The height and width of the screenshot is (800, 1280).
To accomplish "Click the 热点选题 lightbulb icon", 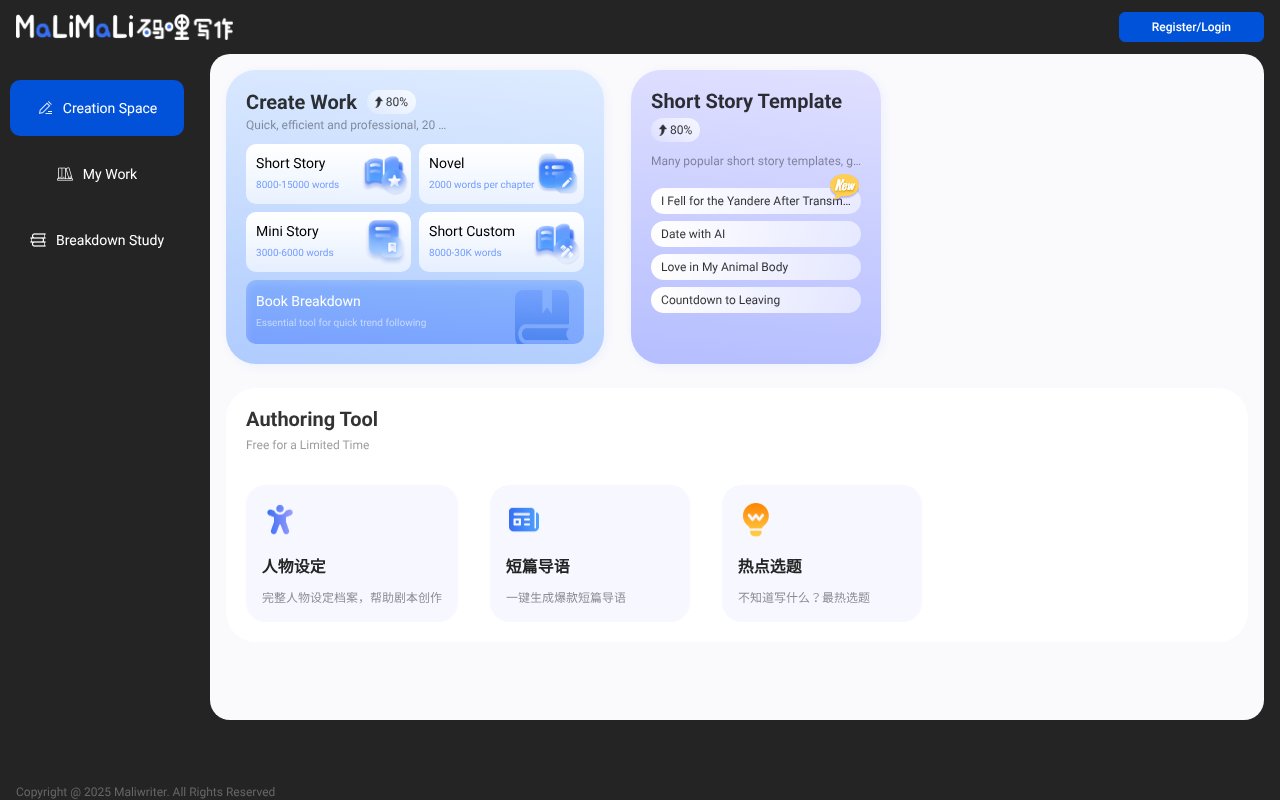I will 756,520.
